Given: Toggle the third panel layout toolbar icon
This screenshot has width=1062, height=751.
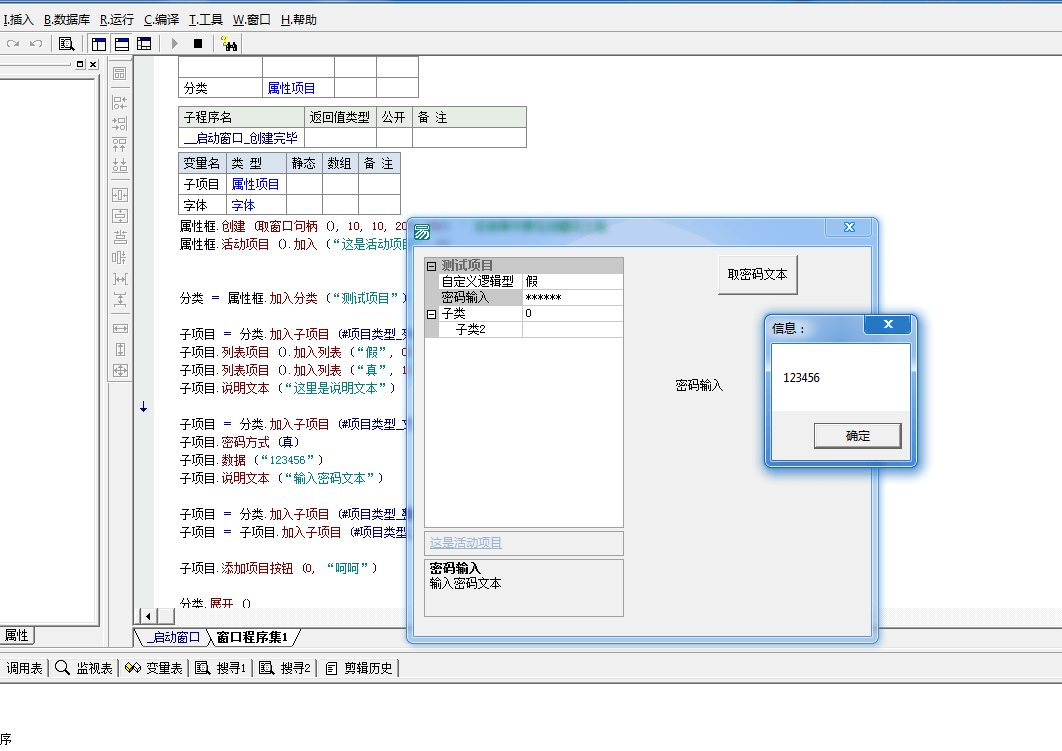Looking at the screenshot, I should coord(144,44).
